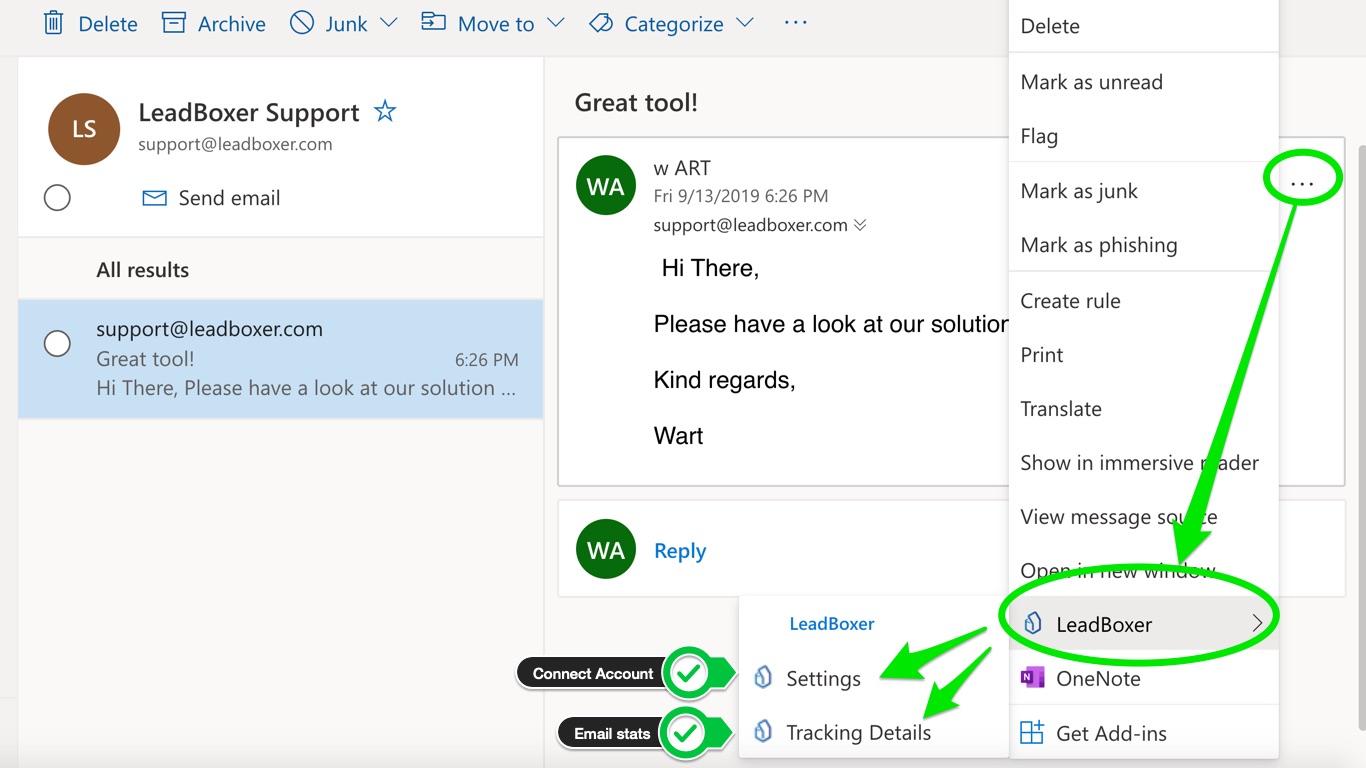
Task: Click the Send email envelope icon
Action: coord(155,198)
